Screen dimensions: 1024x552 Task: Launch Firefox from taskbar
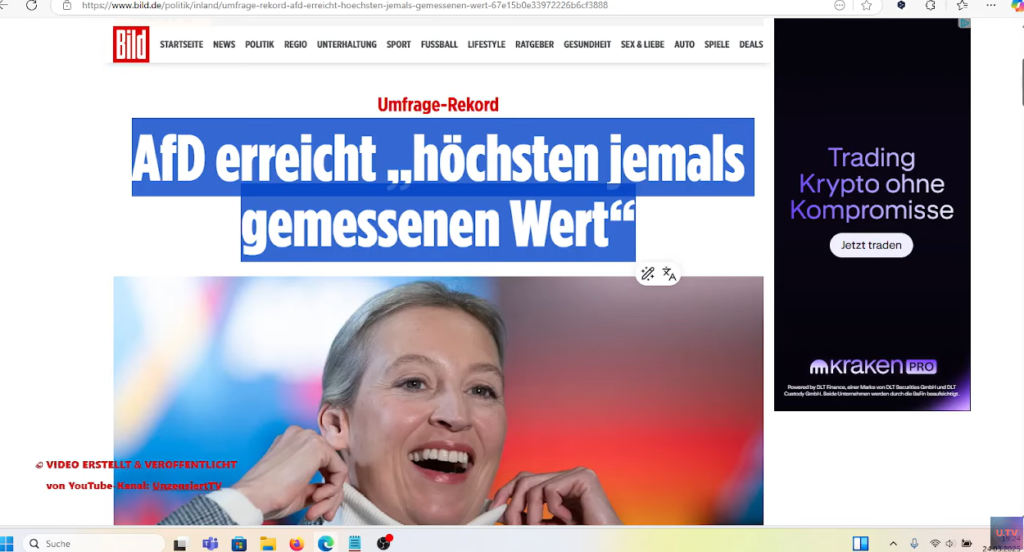296,544
